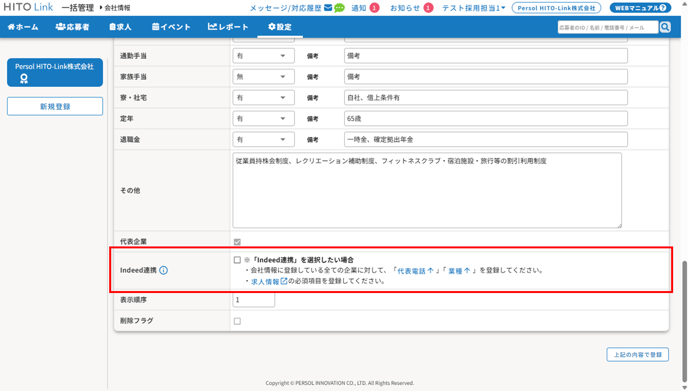Screen dimensions: 688x391
Task: Follow the 業種 link
Action: 459,271
